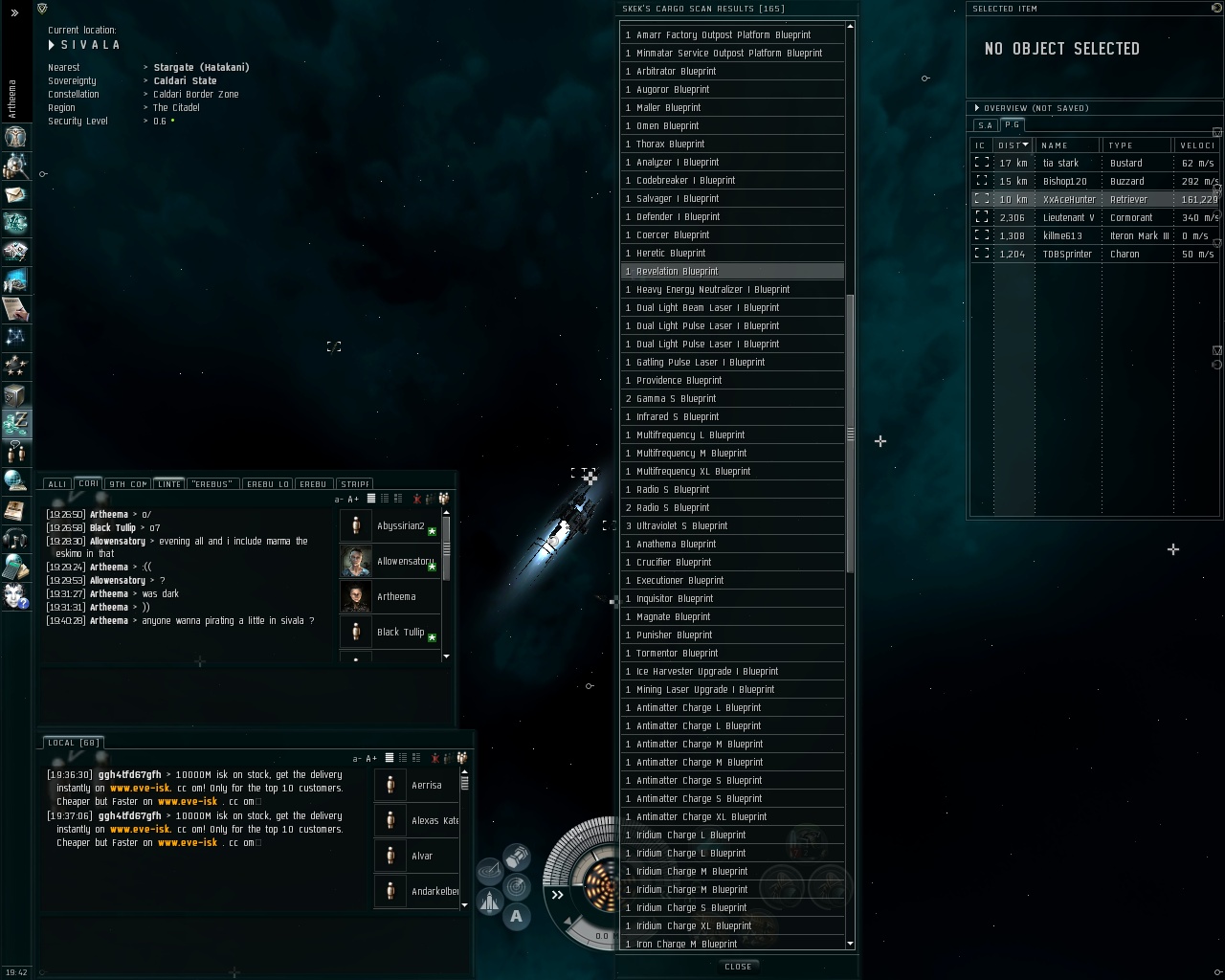This screenshot has width=1225, height=980.
Task: Decrease corp chat font size with a-
Action: [339, 500]
